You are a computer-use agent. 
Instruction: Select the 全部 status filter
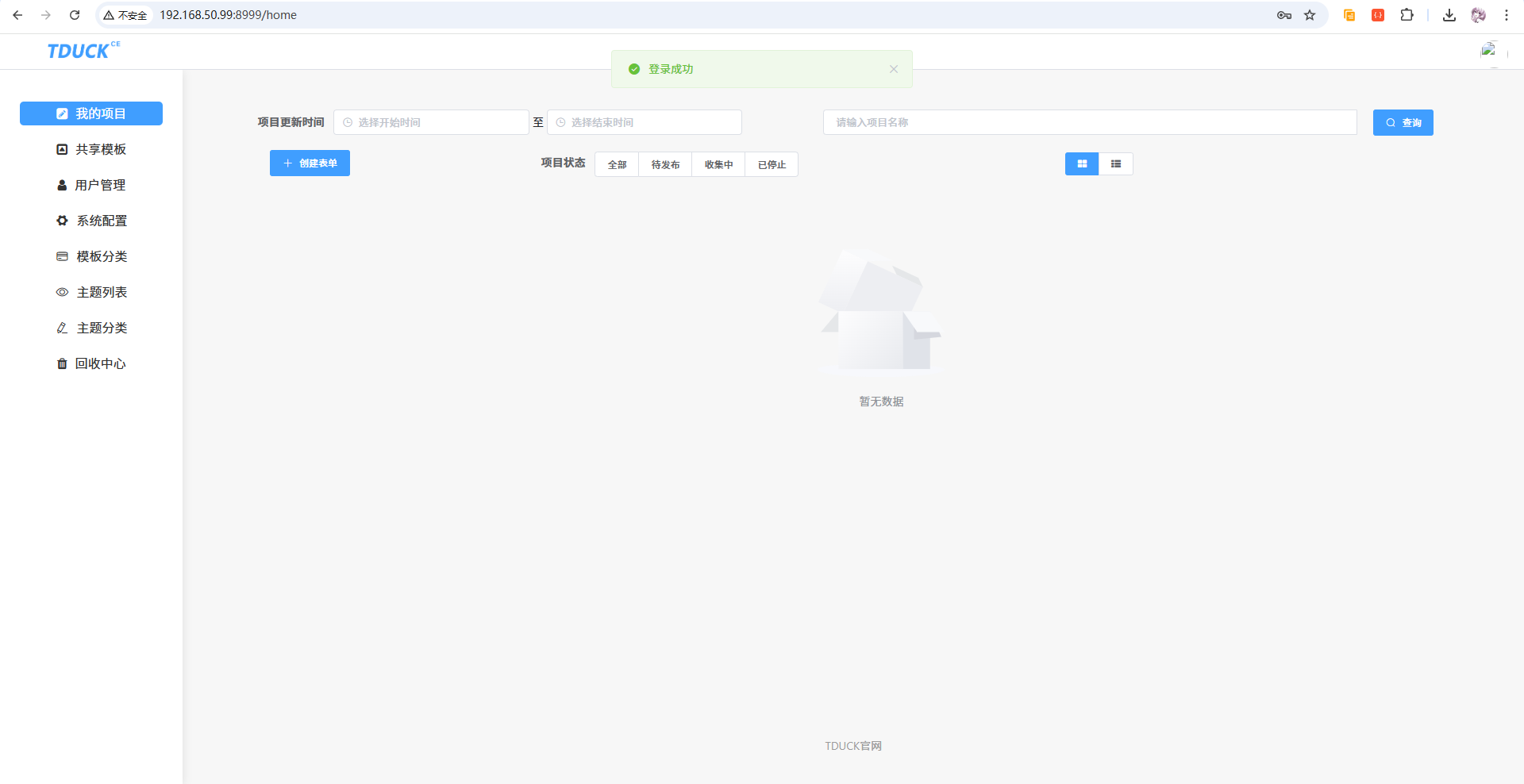(617, 164)
